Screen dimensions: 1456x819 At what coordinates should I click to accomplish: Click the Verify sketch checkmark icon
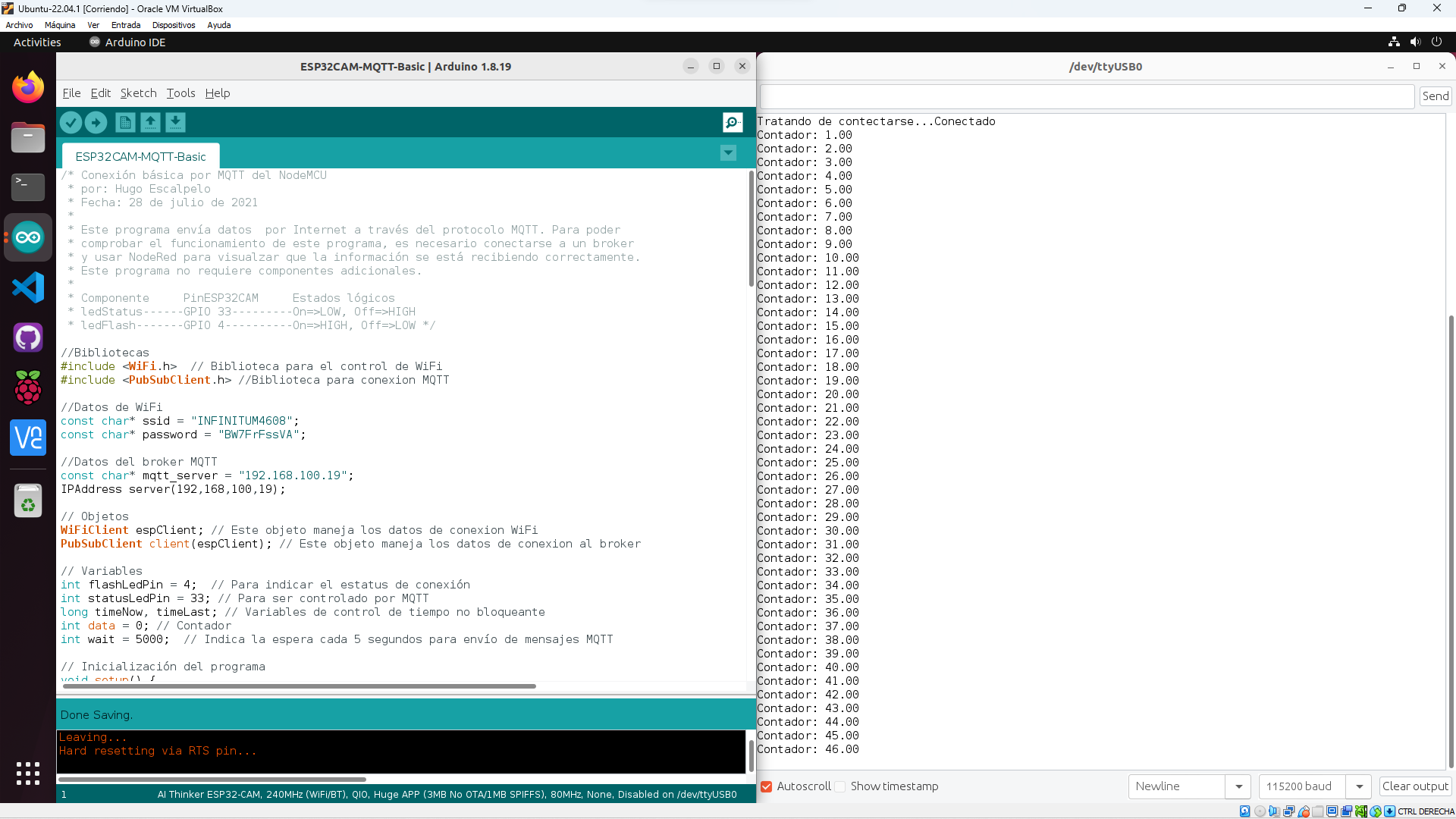(x=71, y=122)
